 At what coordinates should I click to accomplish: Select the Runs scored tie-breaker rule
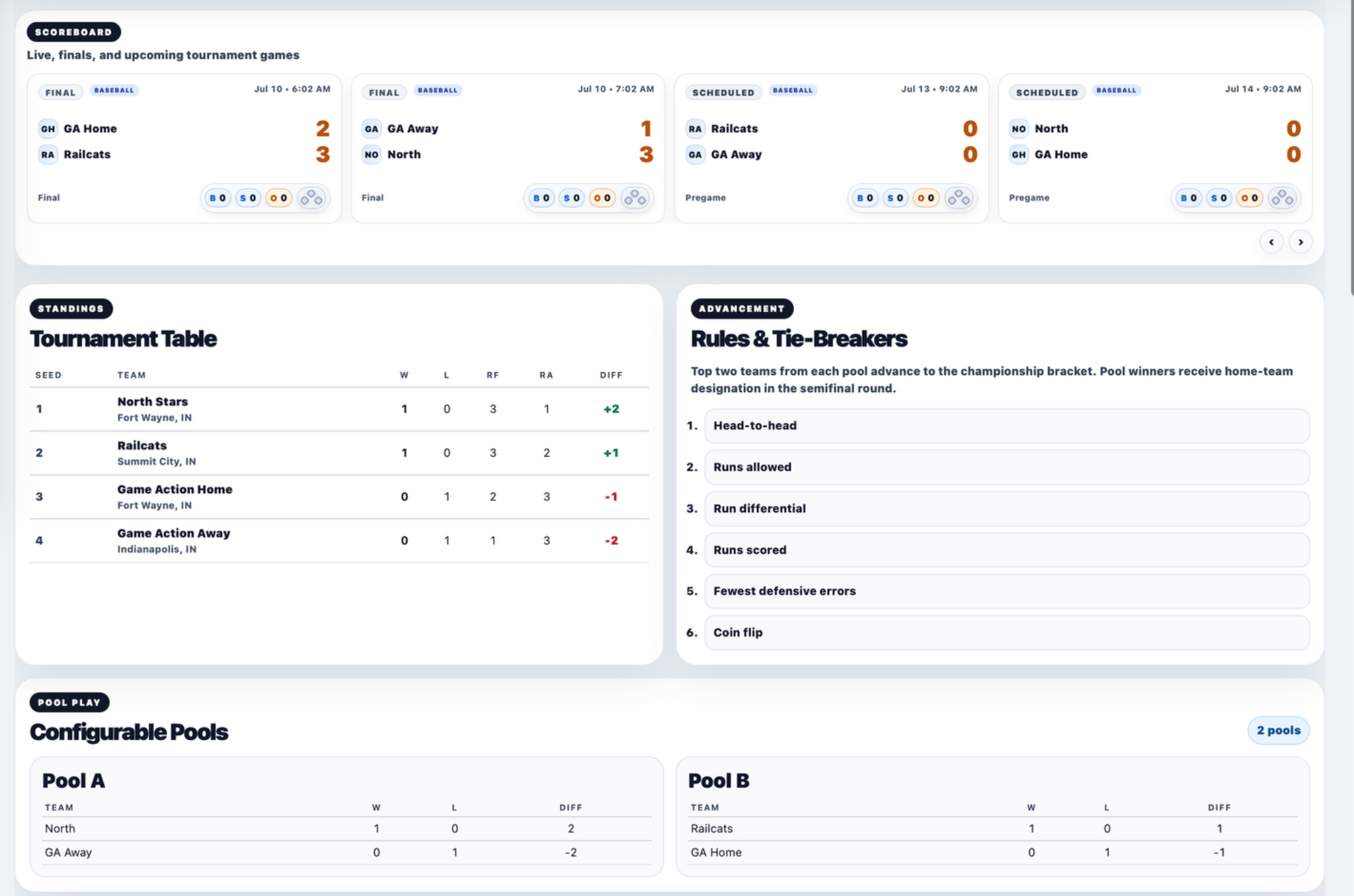(x=1007, y=550)
